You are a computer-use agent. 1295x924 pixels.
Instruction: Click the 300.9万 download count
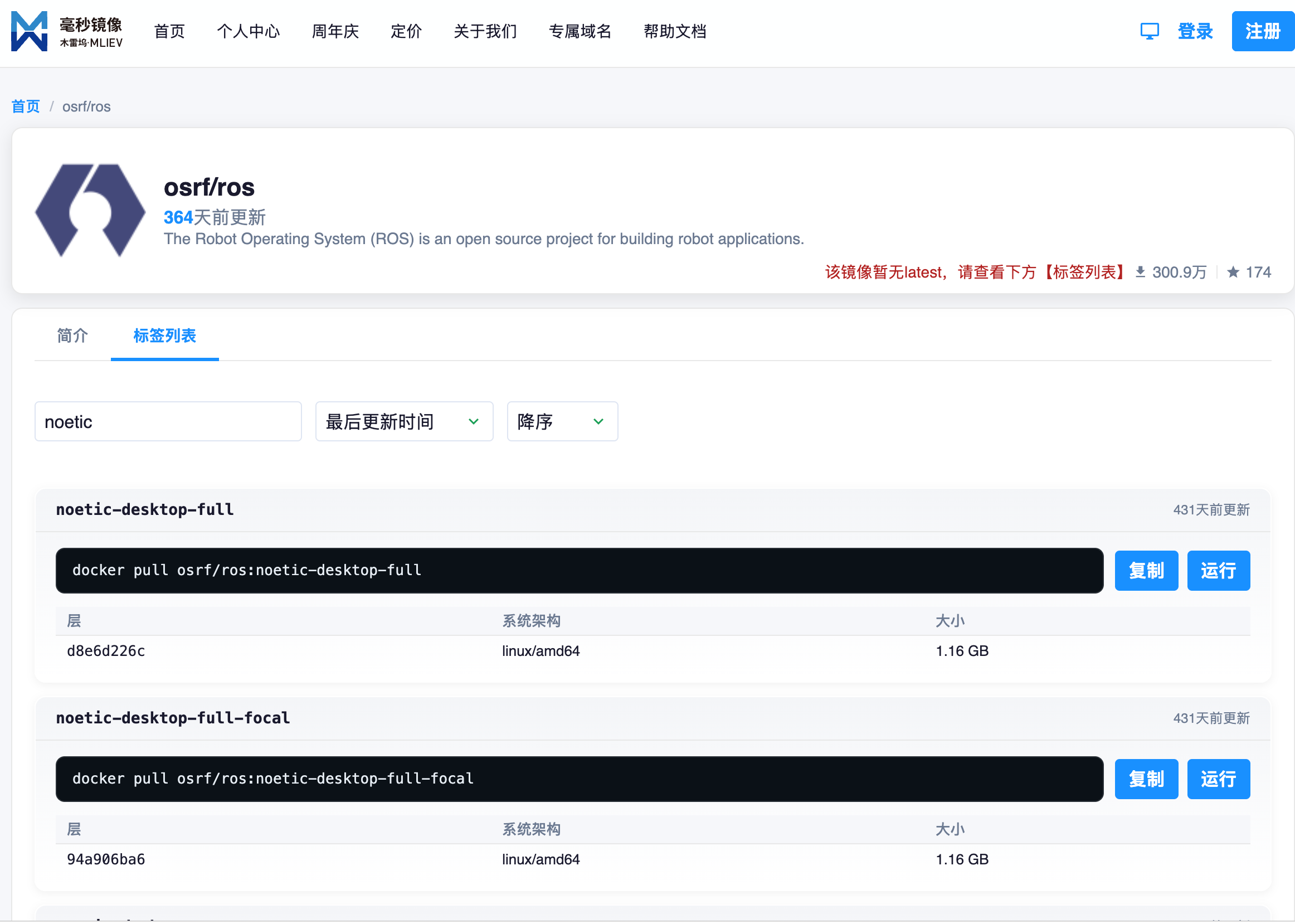pos(1180,272)
